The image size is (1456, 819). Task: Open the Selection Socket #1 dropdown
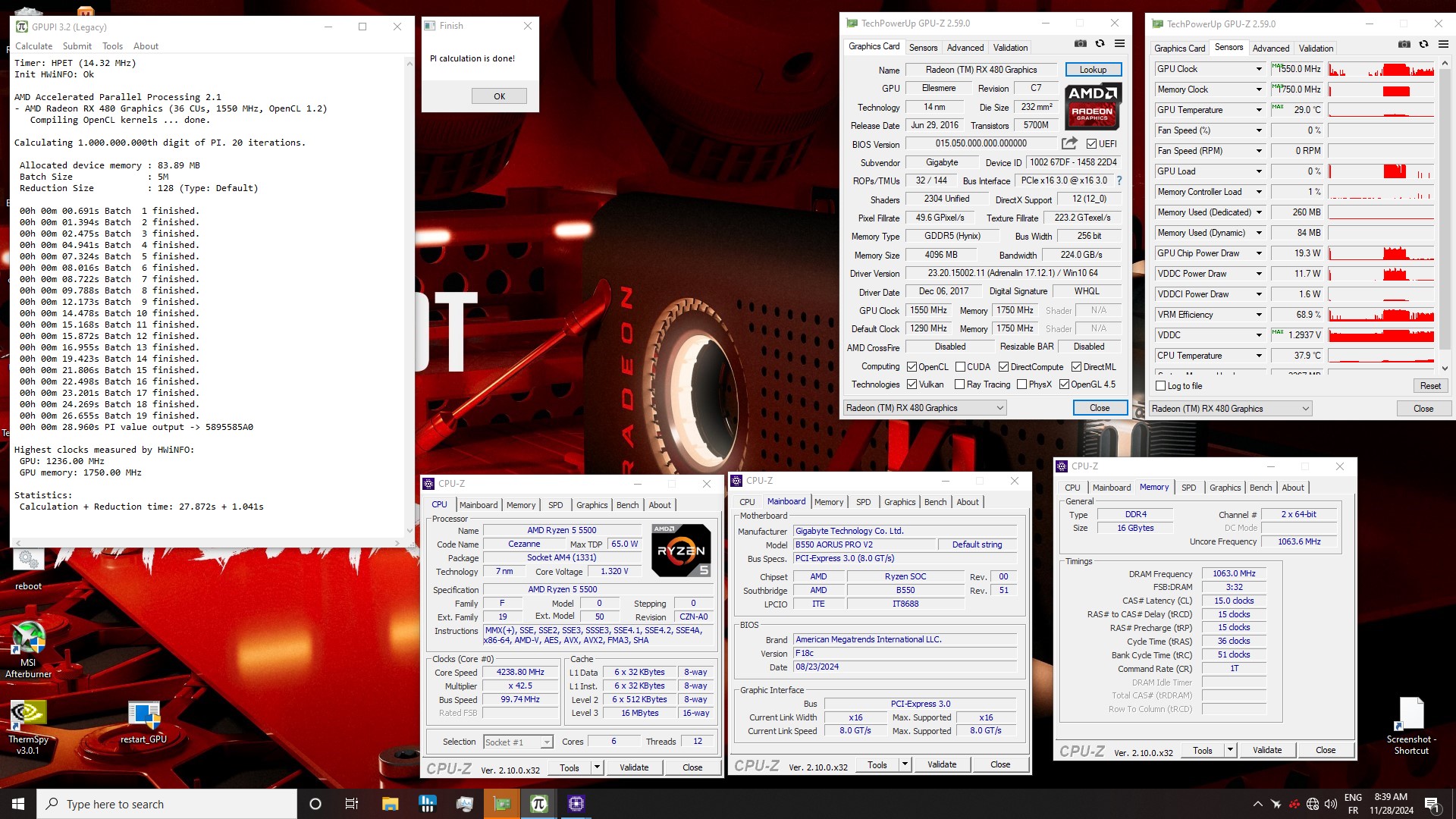518,742
